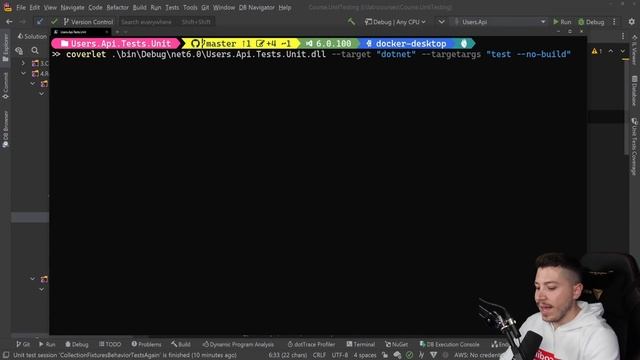Click the master branch segment in terminal prompt
This screenshot has height=360, width=640.
241,43
